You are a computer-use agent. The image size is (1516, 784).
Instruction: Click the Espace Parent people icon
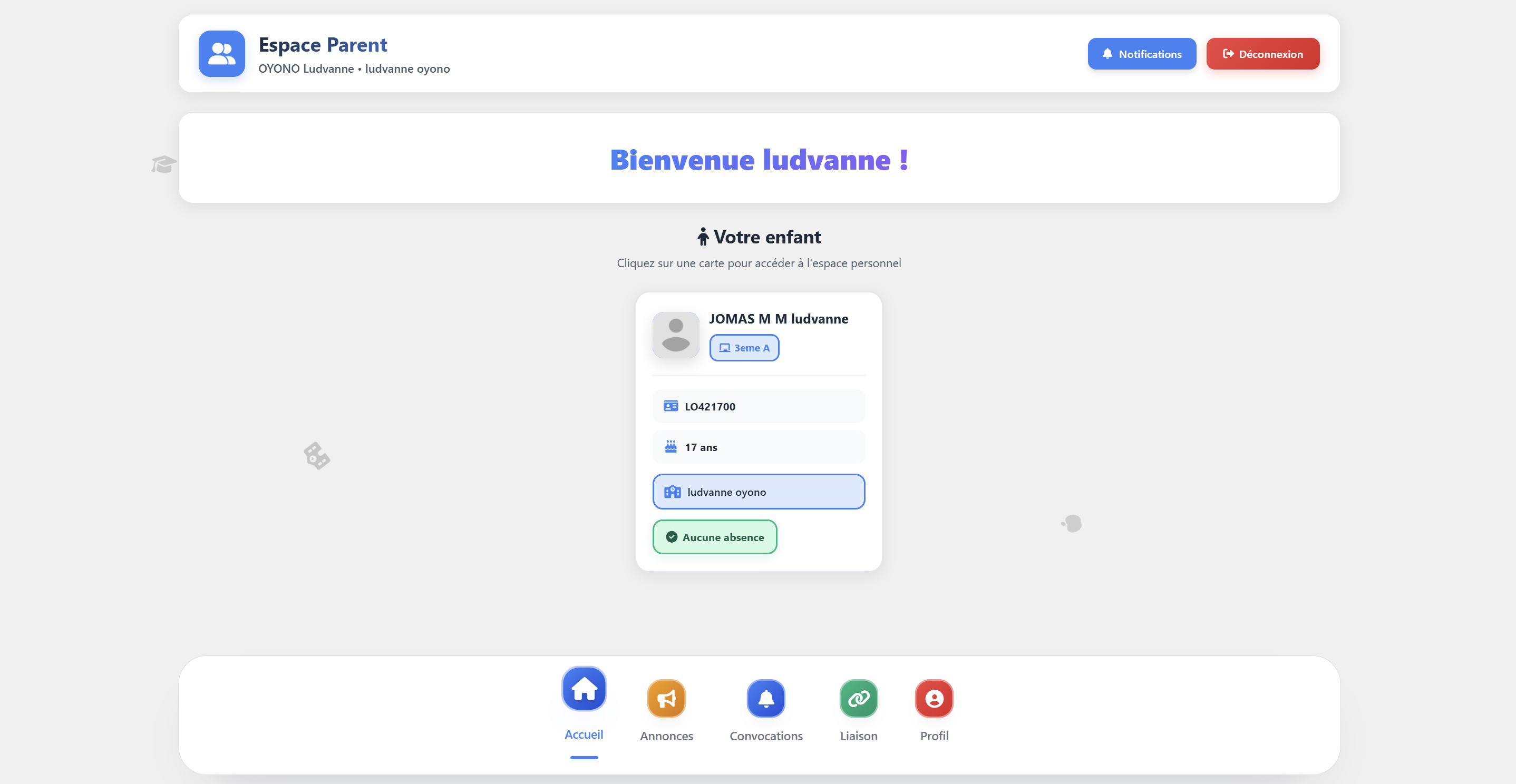pyautogui.click(x=222, y=54)
